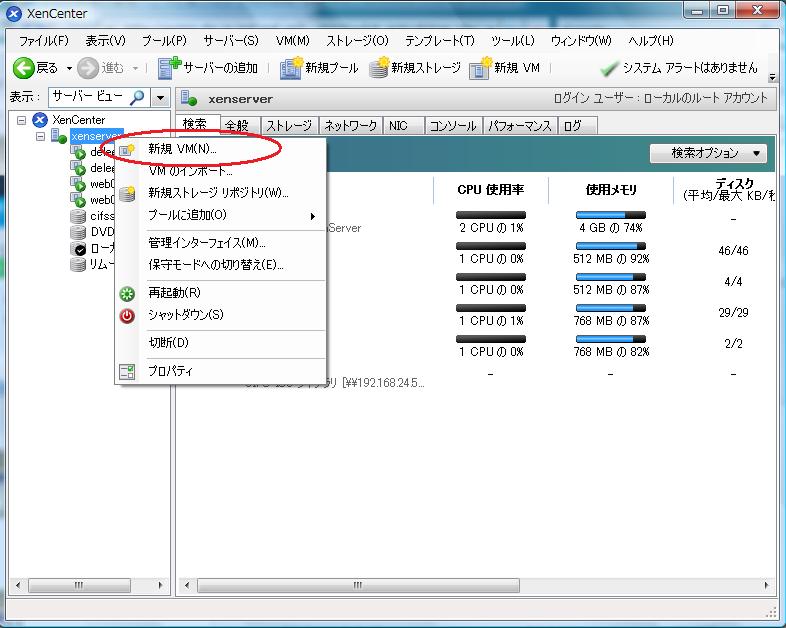This screenshot has height=628, width=786.
Task: Click the XenCenter root node icon
Action: click(x=40, y=120)
